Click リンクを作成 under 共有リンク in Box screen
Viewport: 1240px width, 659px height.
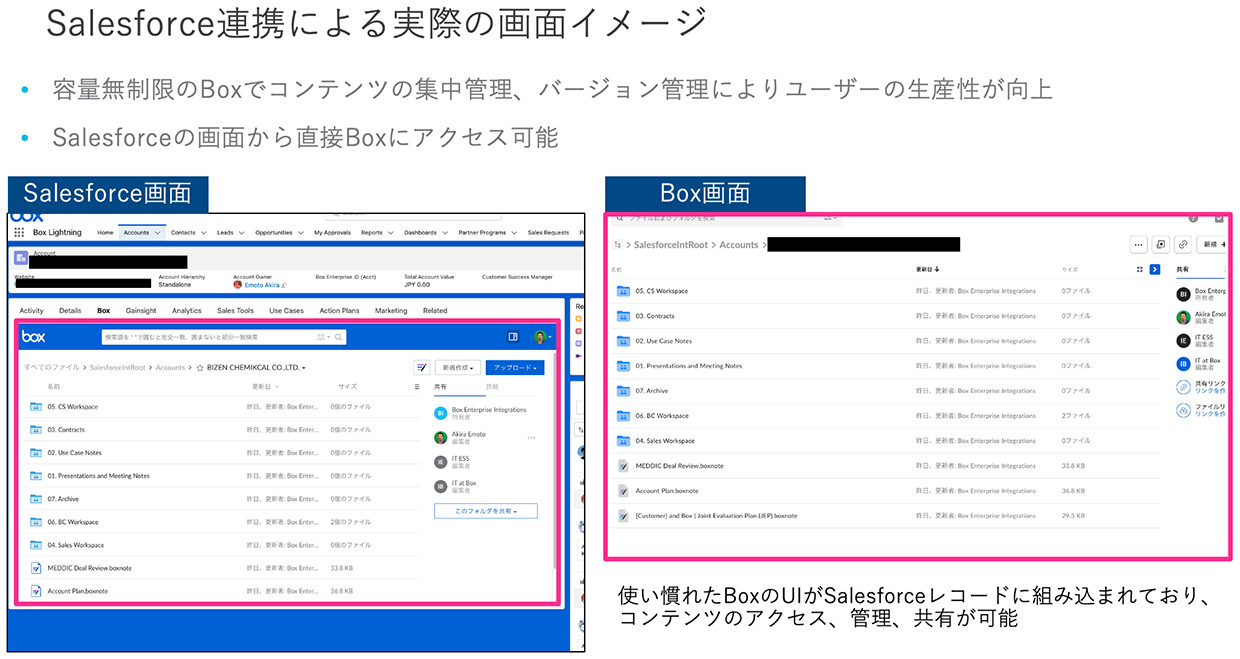[1208, 391]
